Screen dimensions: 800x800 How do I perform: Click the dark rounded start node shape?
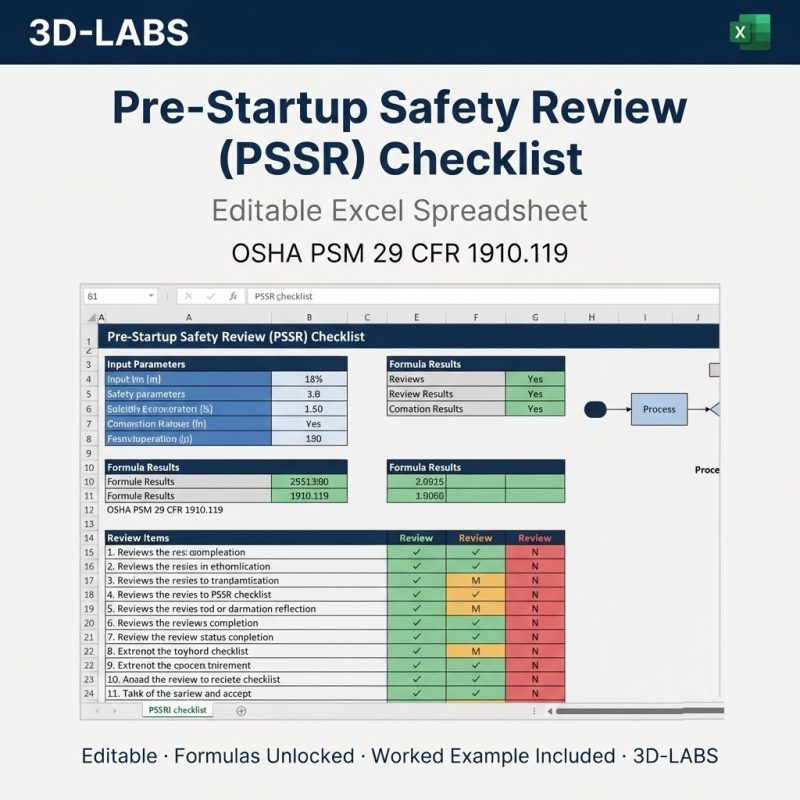tap(595, 409)
